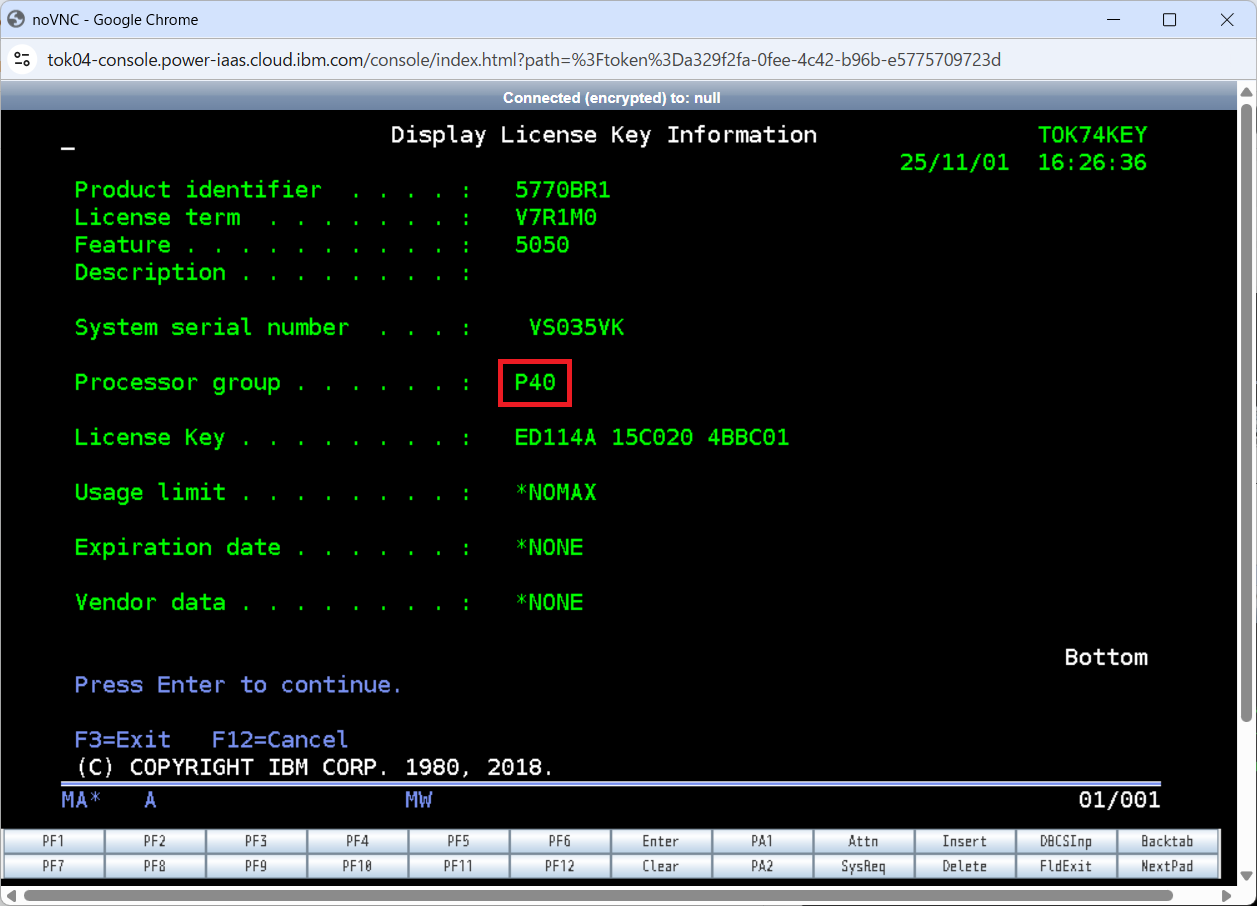Click feature value 5050
This screenshot has height=906, width=1257.
542,245
